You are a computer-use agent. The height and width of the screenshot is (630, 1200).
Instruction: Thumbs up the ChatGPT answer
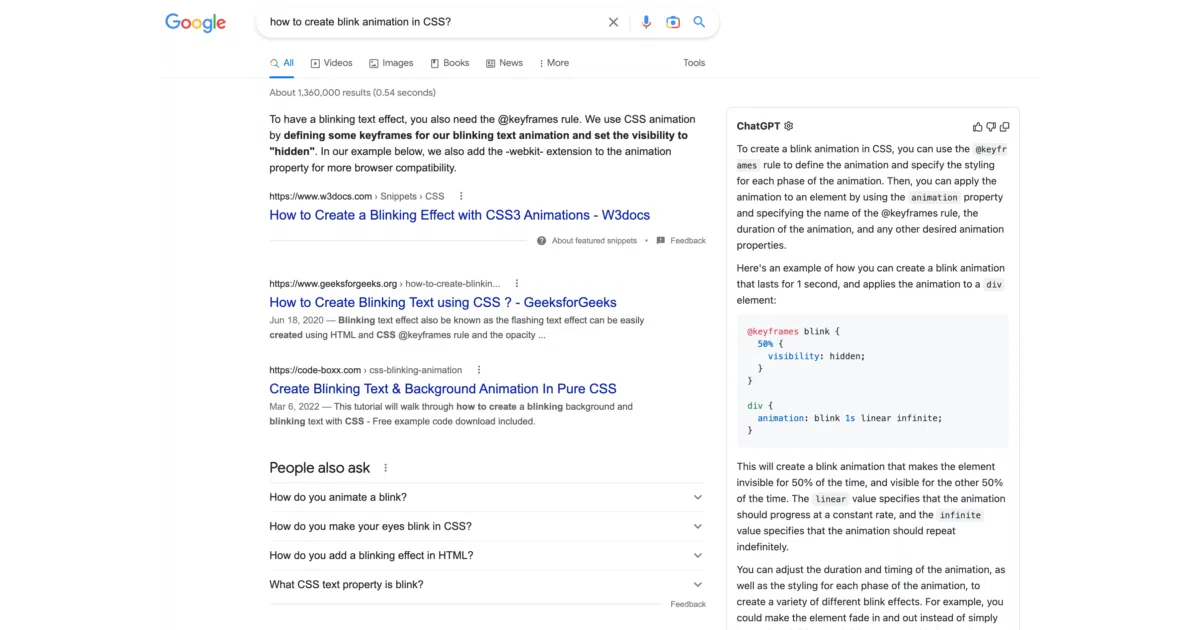click(x=978, y=127)
